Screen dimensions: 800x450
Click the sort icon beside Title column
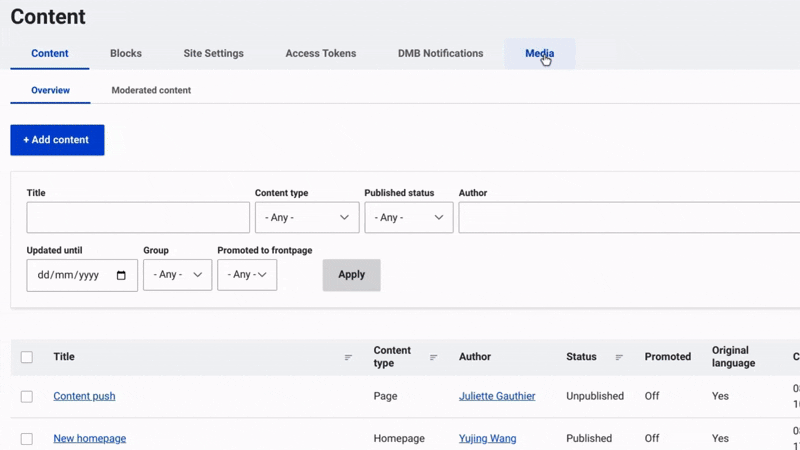point(348,358)
